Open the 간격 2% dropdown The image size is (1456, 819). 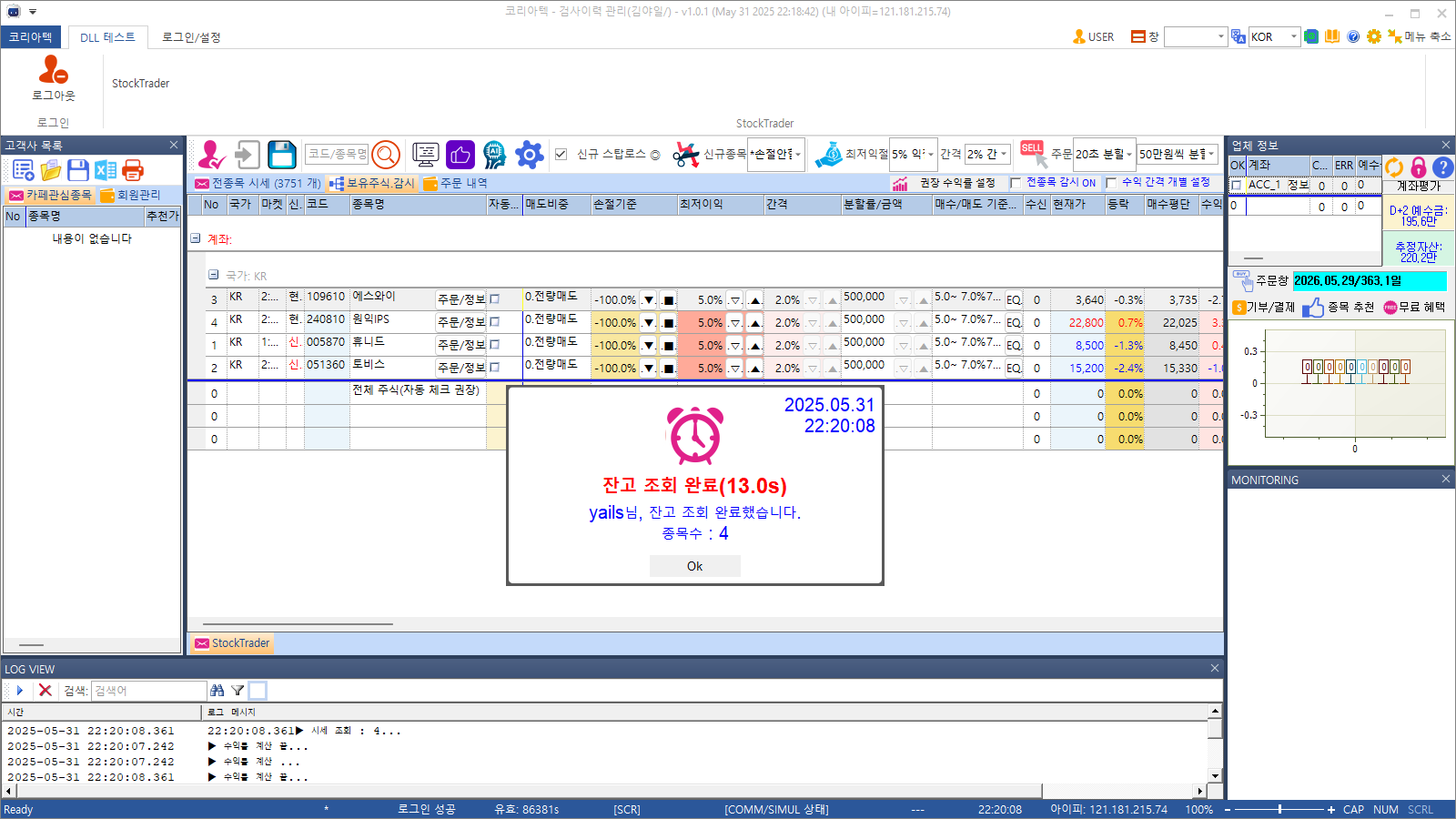click(x=987, y=155)
